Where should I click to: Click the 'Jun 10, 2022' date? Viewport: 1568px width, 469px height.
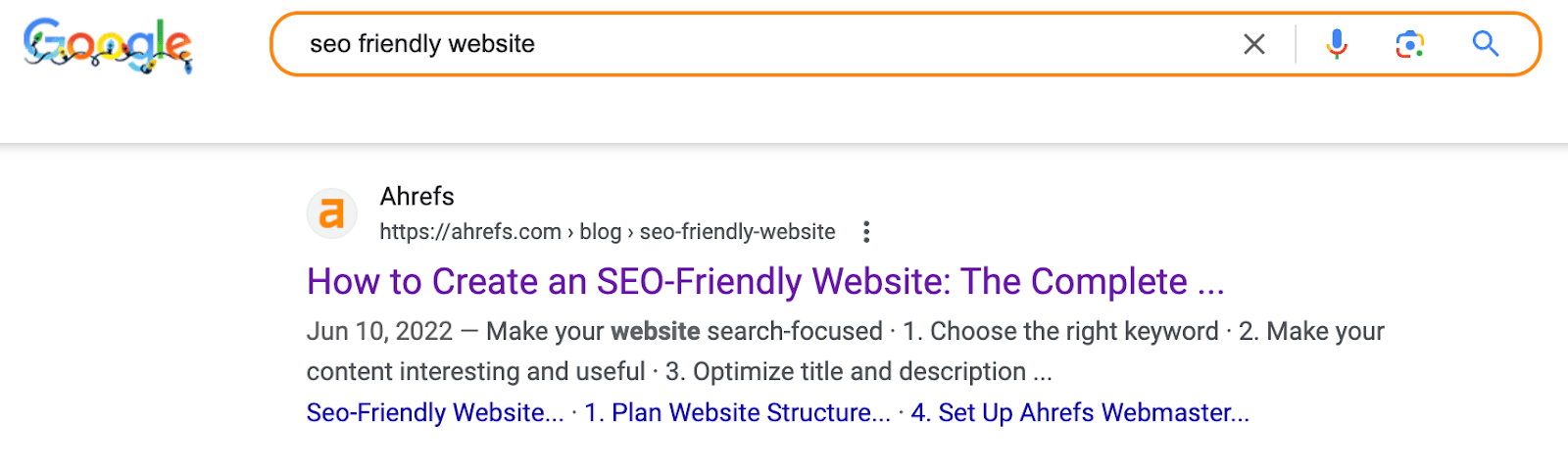pos(379,332)
